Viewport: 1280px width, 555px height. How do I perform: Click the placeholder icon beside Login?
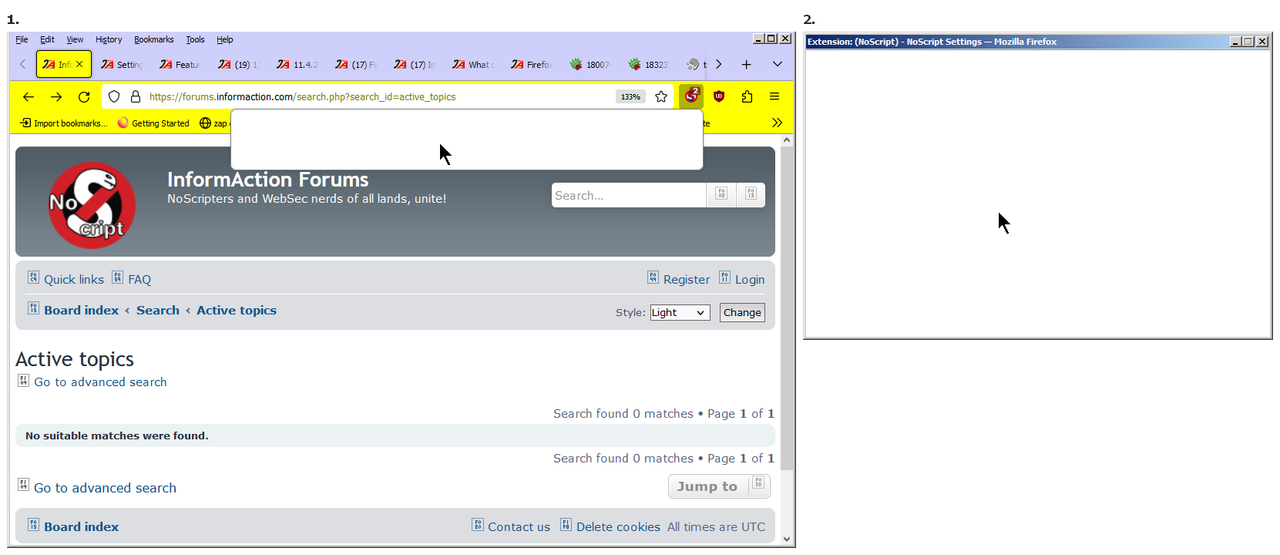pos(725,278)
